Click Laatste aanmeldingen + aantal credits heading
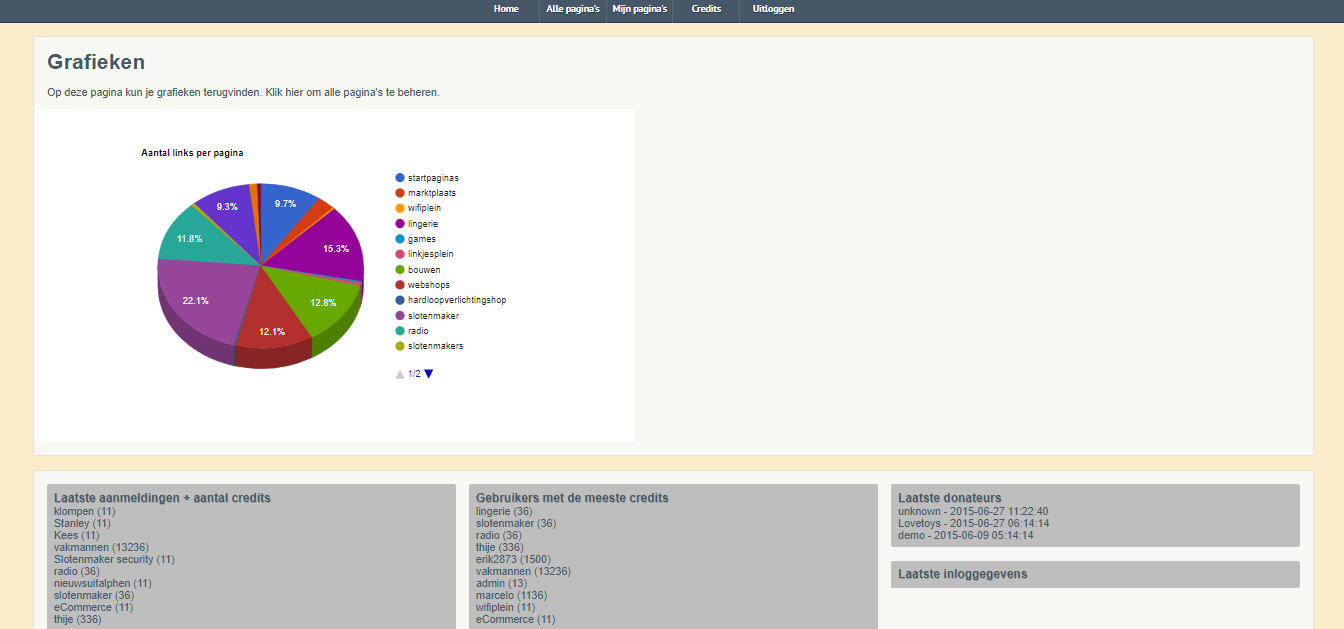1344x629 pixels. click(x=162, y=498)
